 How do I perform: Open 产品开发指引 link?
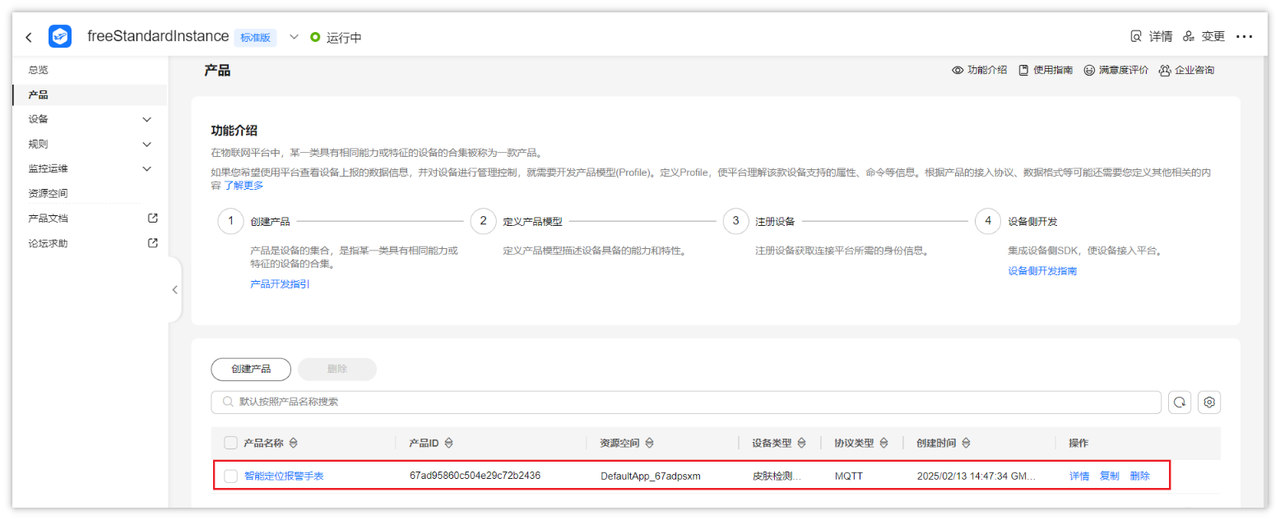(280, 284)
